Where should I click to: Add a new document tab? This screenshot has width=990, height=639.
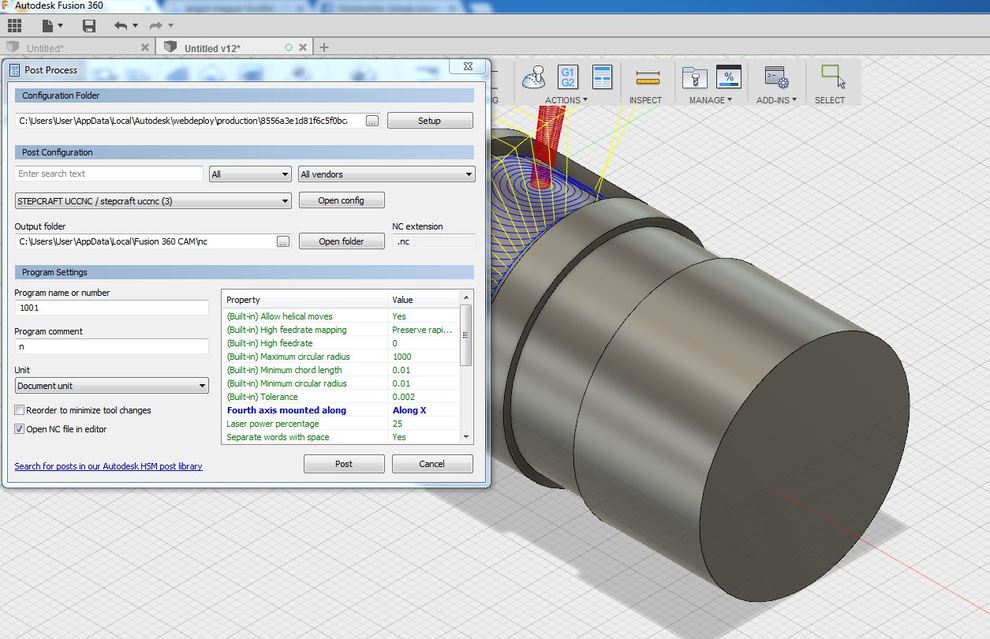(324, 47)
